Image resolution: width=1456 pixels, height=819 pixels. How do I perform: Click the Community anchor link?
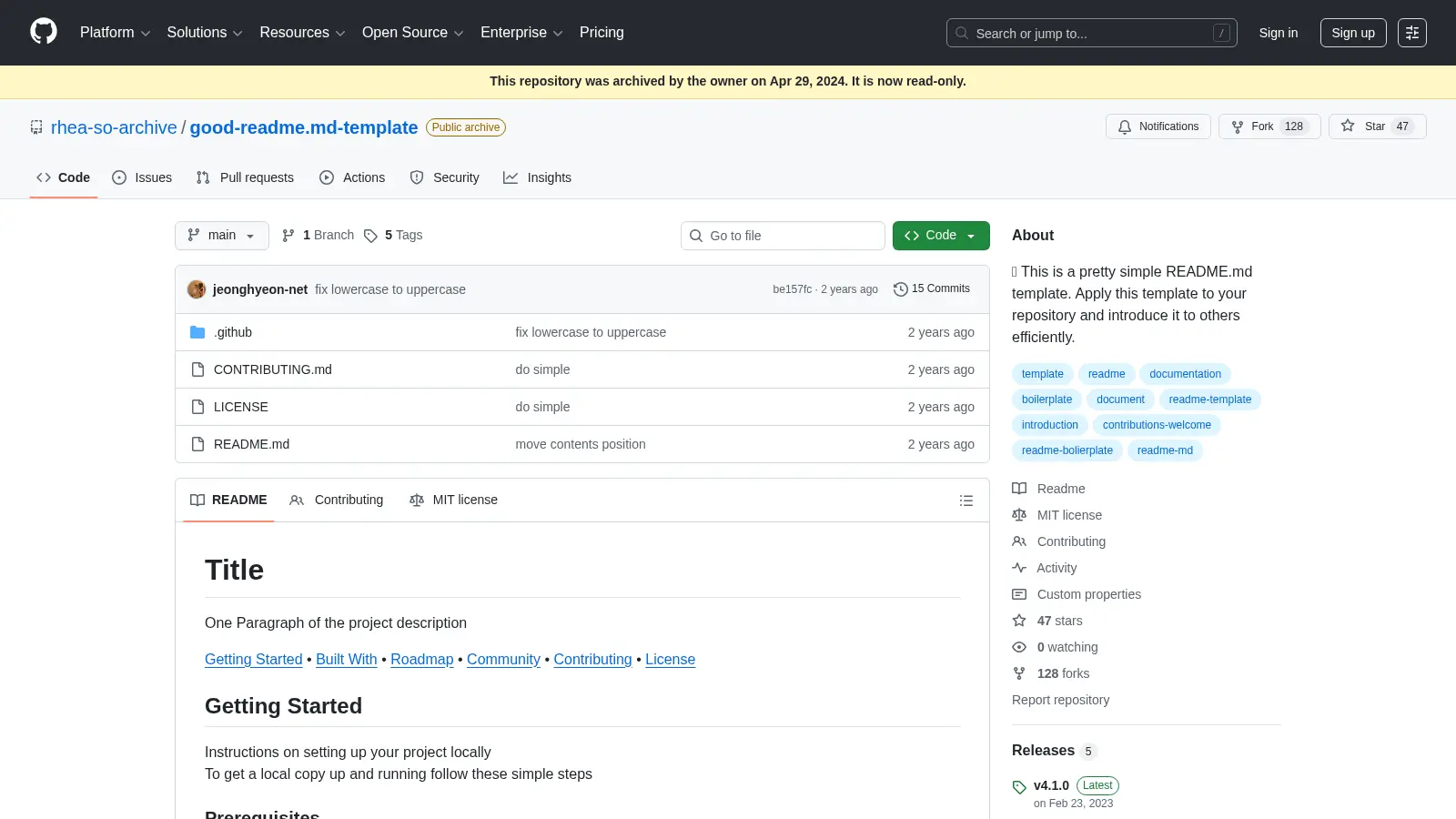coord(503,659)
